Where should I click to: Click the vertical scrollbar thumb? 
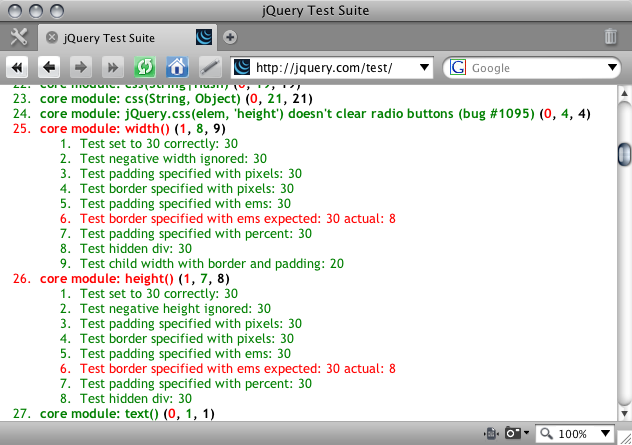click(x=624, y=154)
